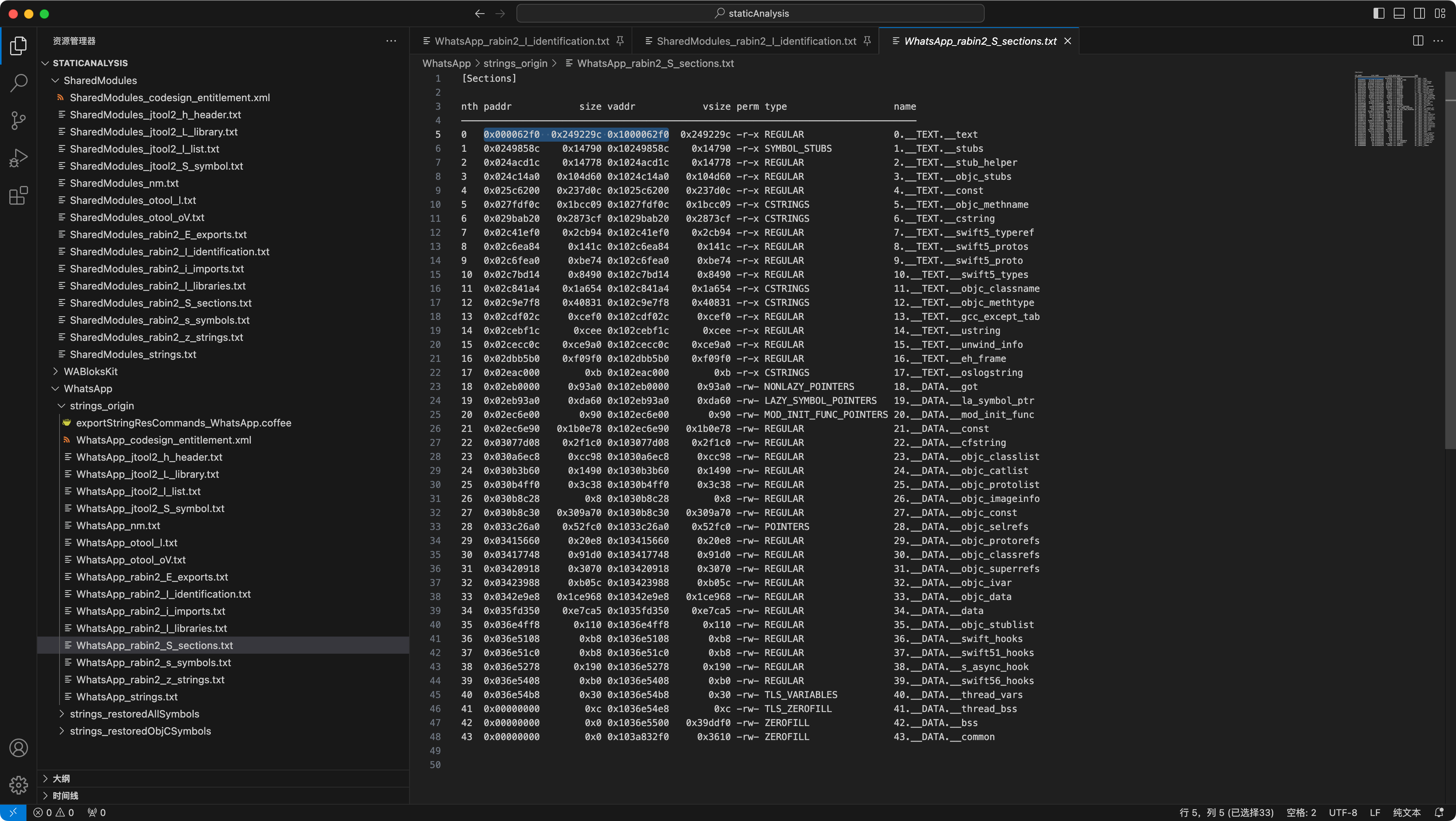Split the editor to the right
Screen dimensions: 1456x821
pos(1418,41)
